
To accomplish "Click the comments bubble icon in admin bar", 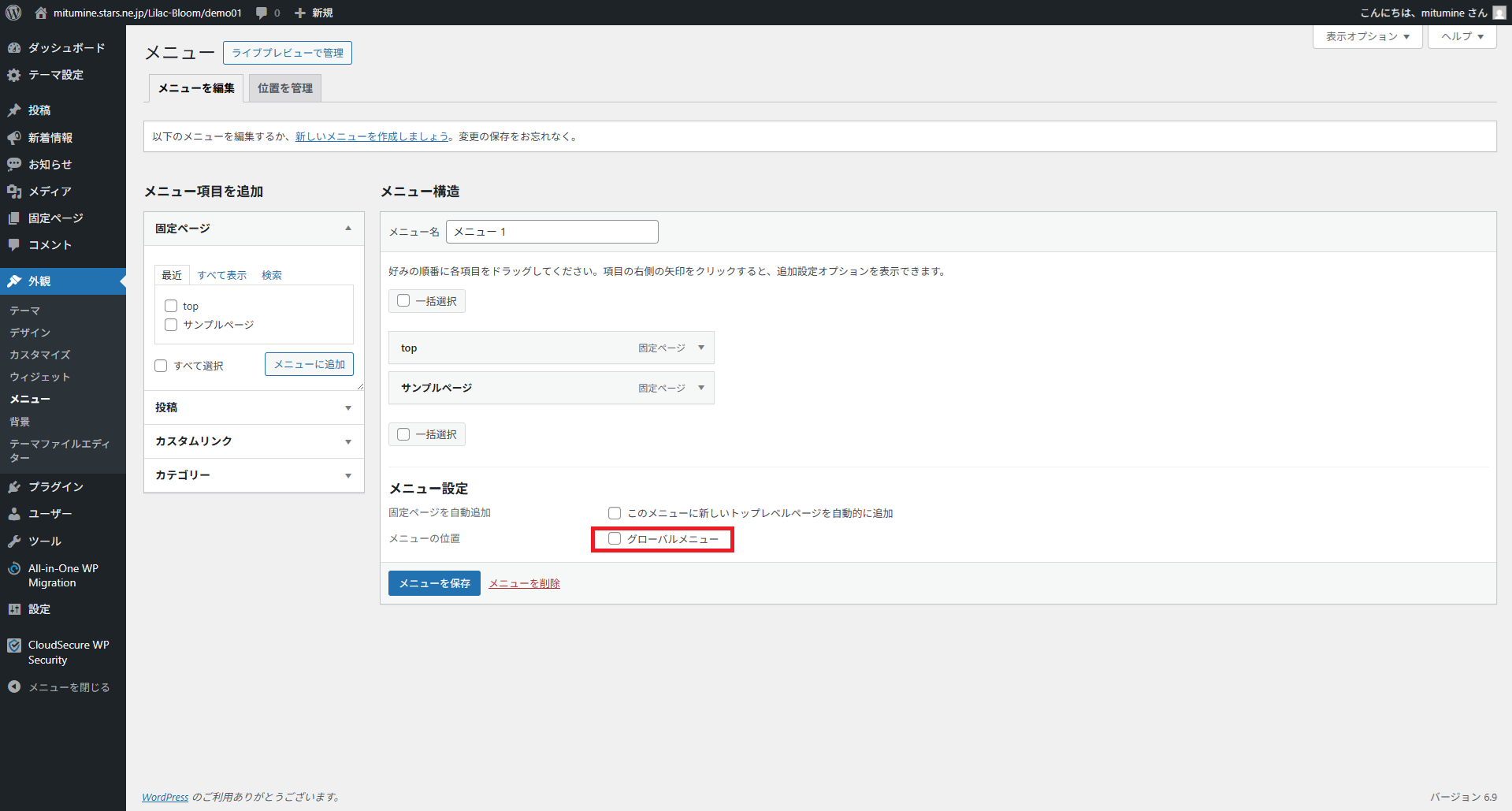I will click(262, 13).
